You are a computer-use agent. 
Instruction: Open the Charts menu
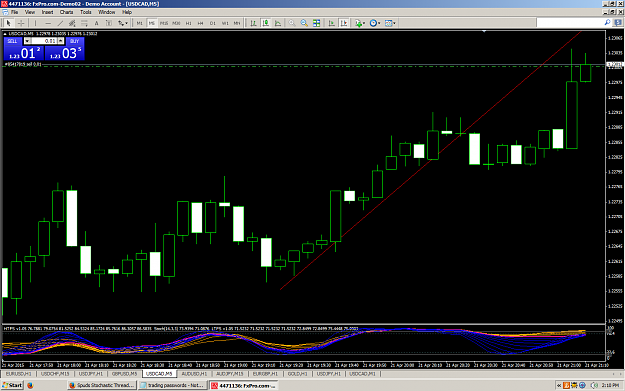point(67,12)
